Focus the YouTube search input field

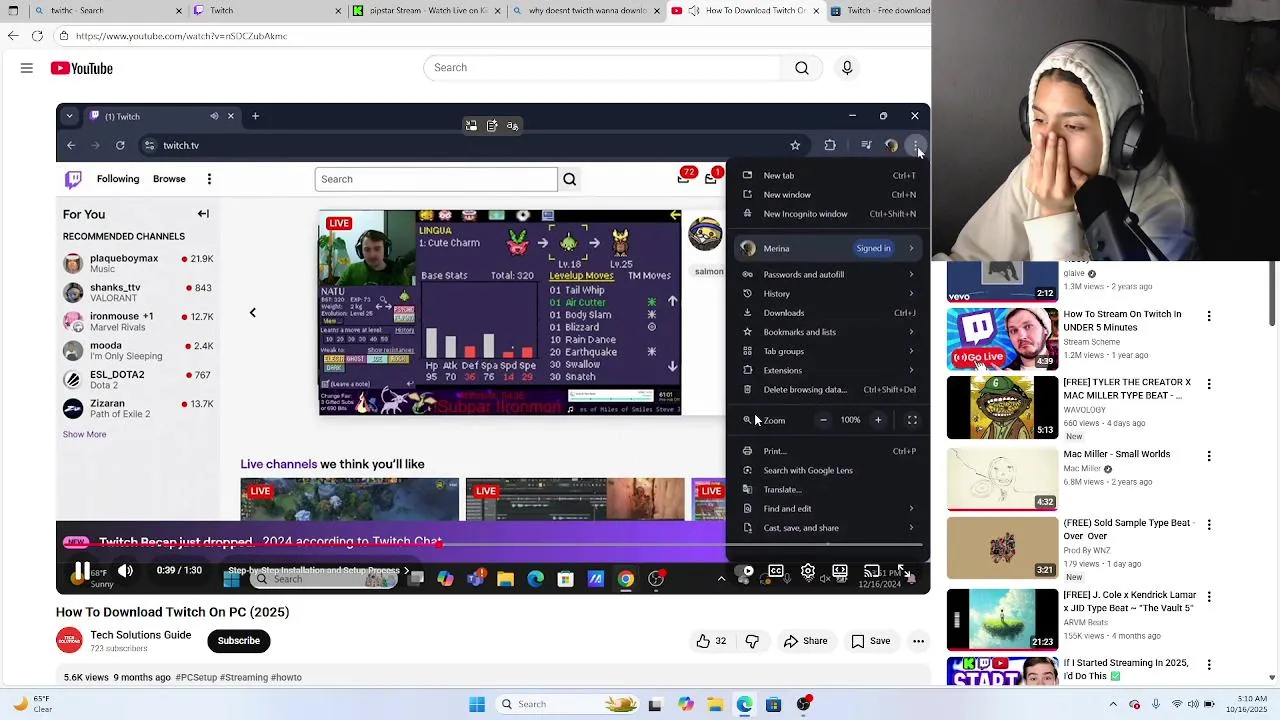click(602, 68)
